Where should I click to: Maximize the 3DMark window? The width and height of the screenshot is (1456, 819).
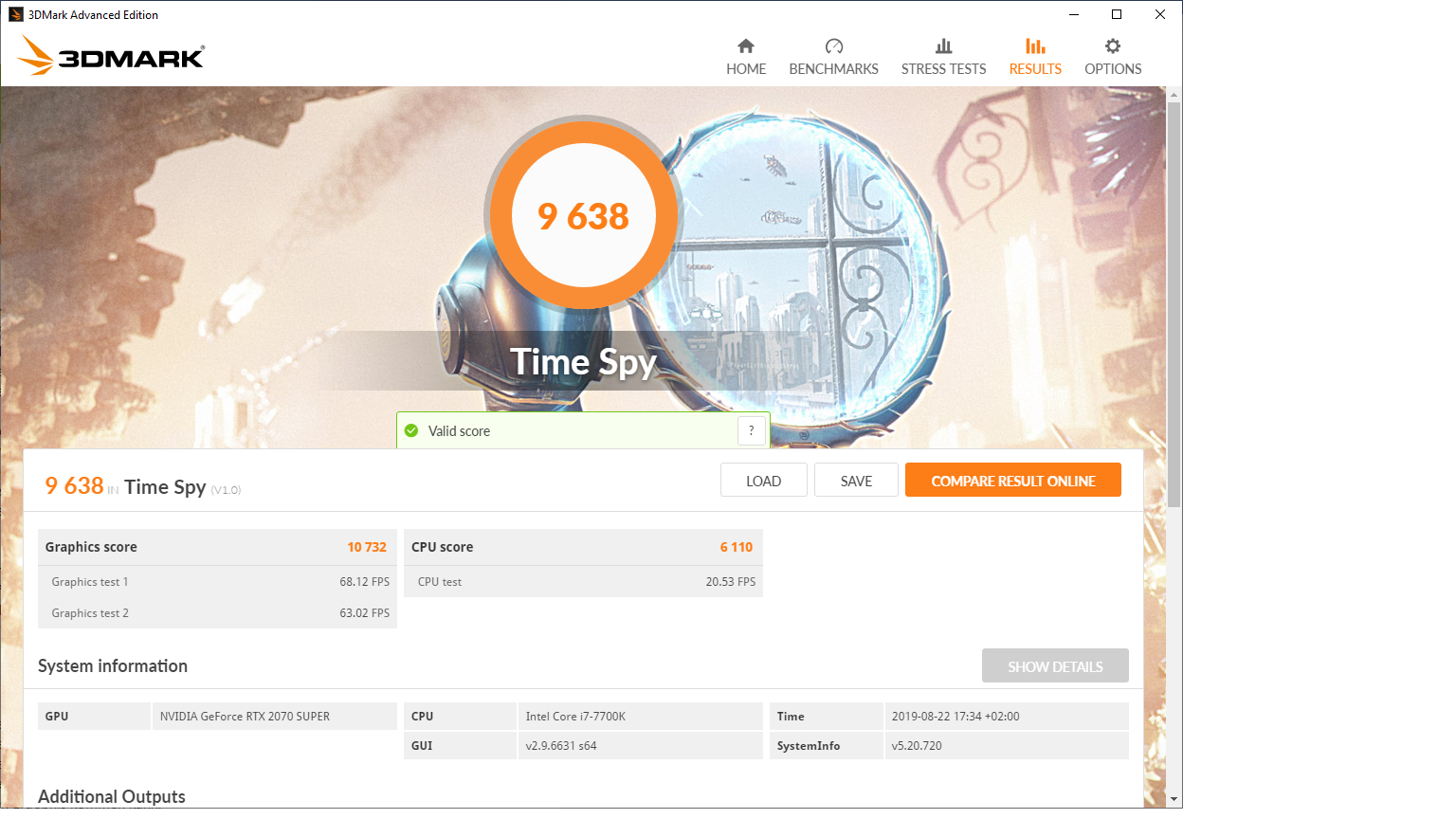point(1117,14)
